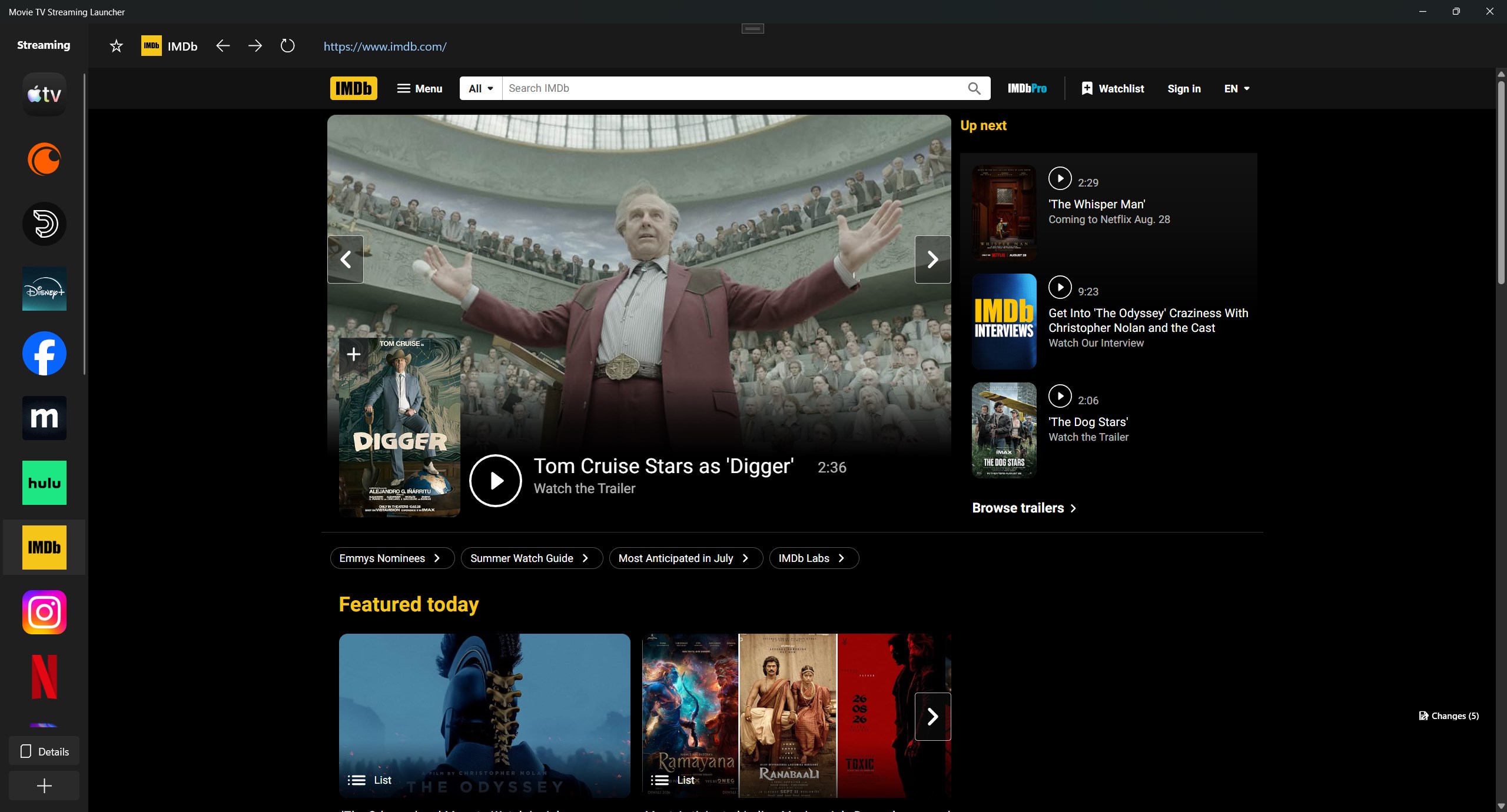This screenshot has width=1507, height=812.
Task: Click Sign in
Action: [x=1184, y=88]
